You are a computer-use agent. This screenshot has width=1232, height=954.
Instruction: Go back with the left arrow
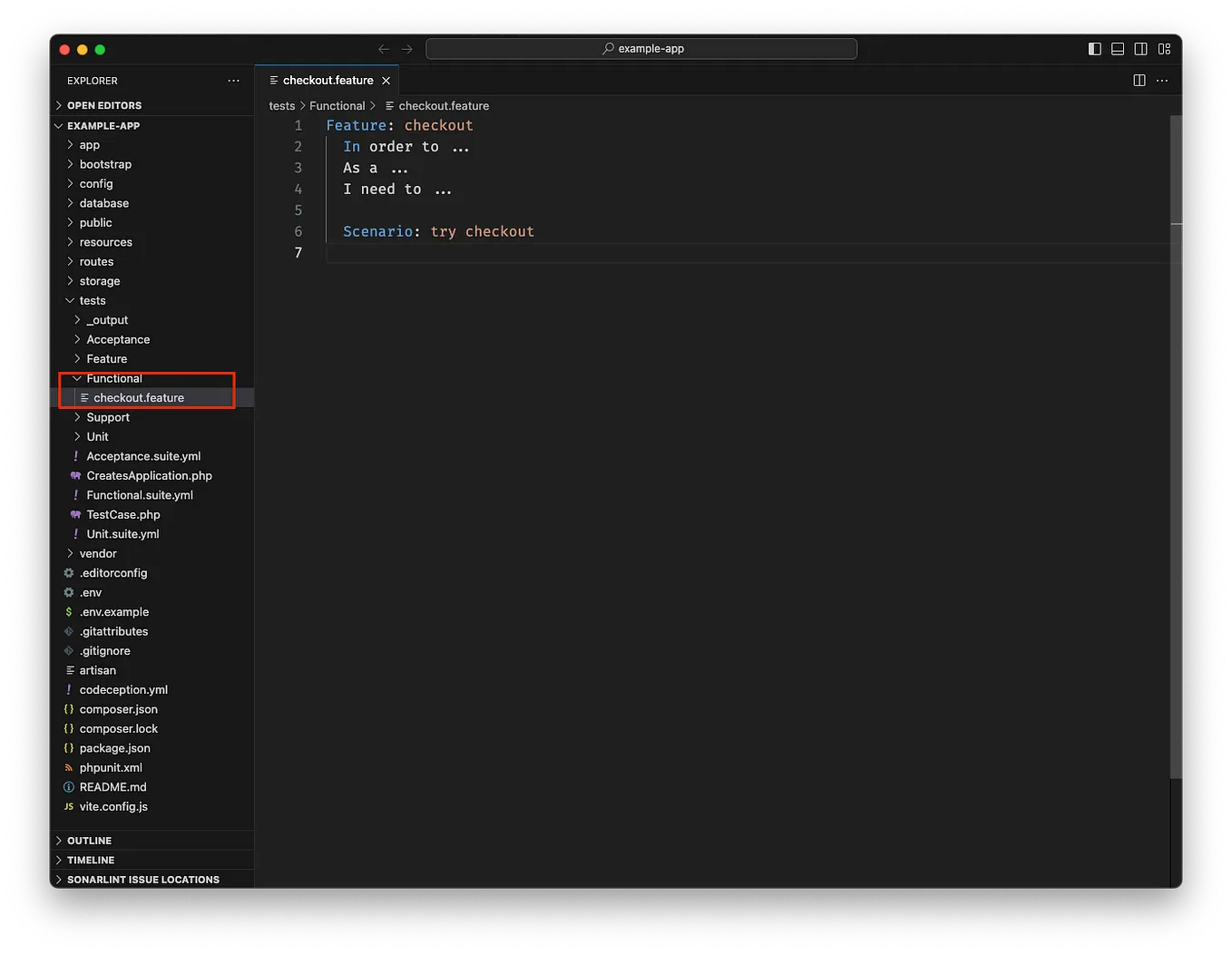(x=384, y=49)
